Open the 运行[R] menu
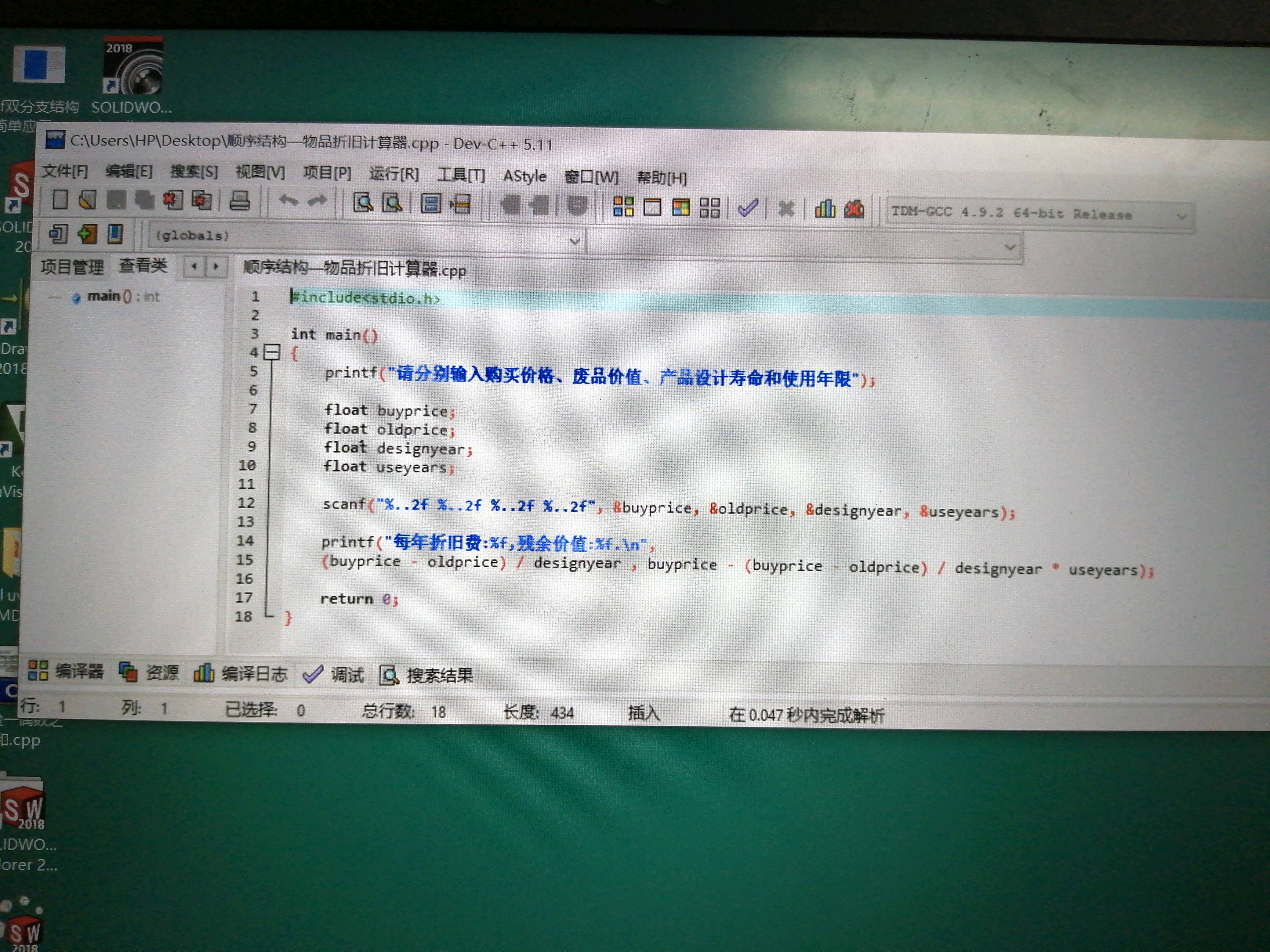Screen dimensions: 1270x952 click(x=394, y=174)
